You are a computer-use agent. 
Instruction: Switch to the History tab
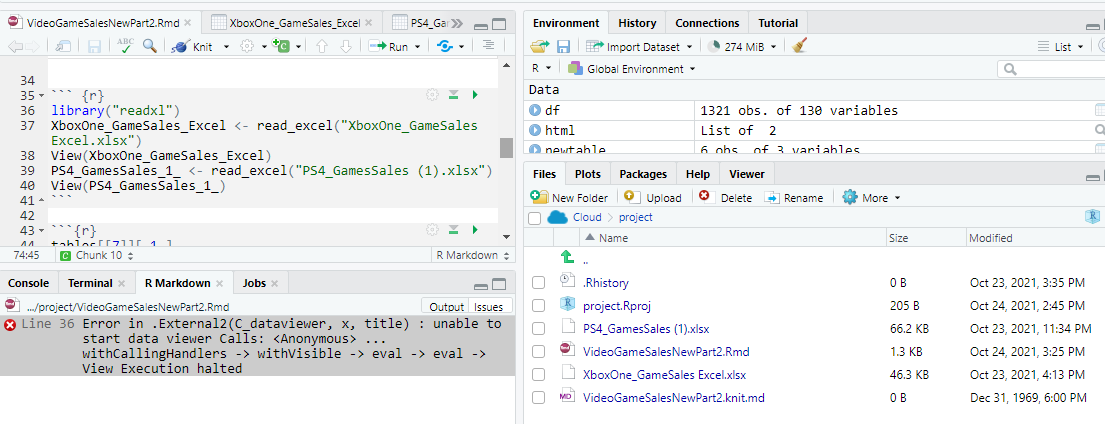pos(637,23)
